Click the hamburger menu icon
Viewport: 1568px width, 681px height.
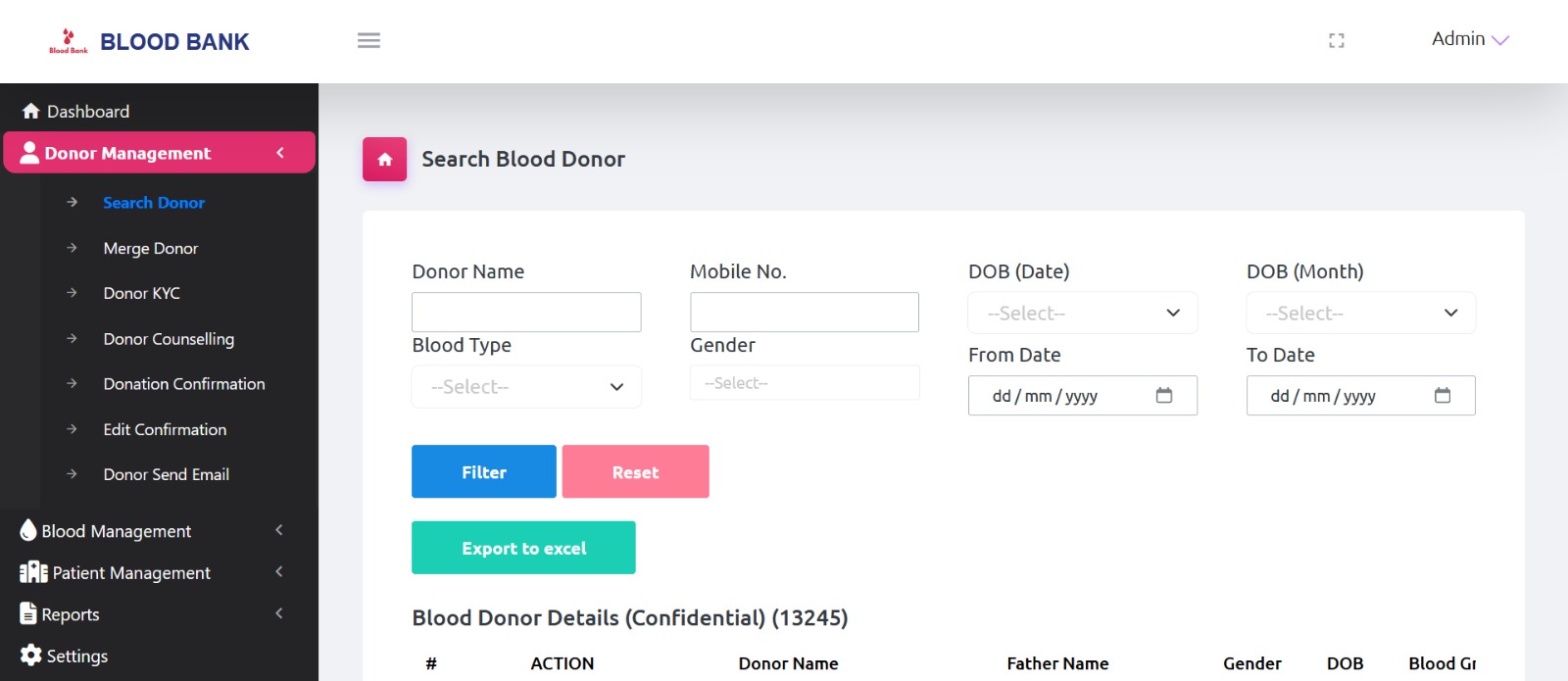(369, 40)
